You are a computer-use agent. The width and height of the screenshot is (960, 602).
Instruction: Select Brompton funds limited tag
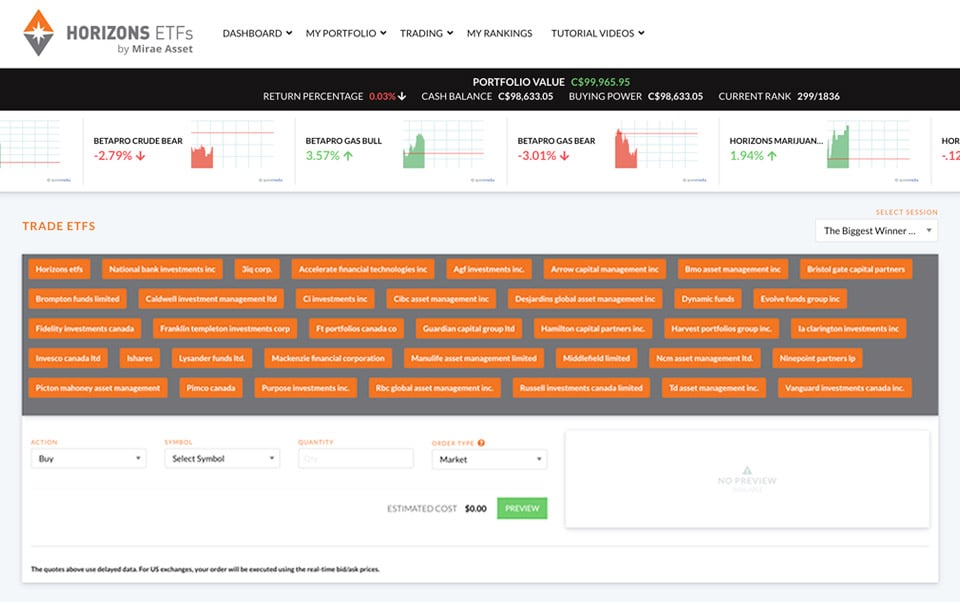click(77, 299)
